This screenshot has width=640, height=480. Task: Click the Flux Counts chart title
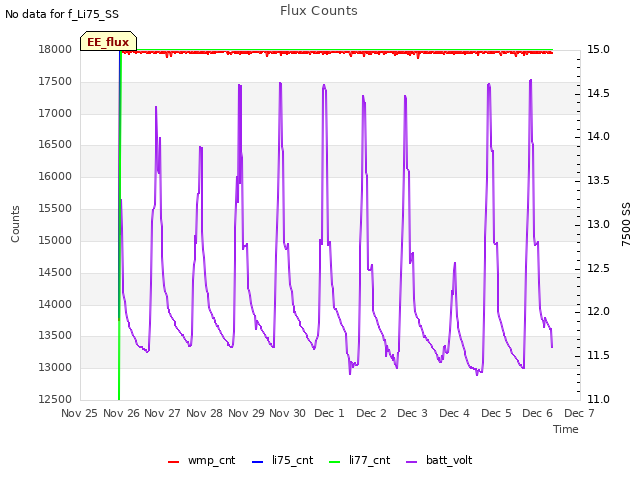(x=319, y=11)
